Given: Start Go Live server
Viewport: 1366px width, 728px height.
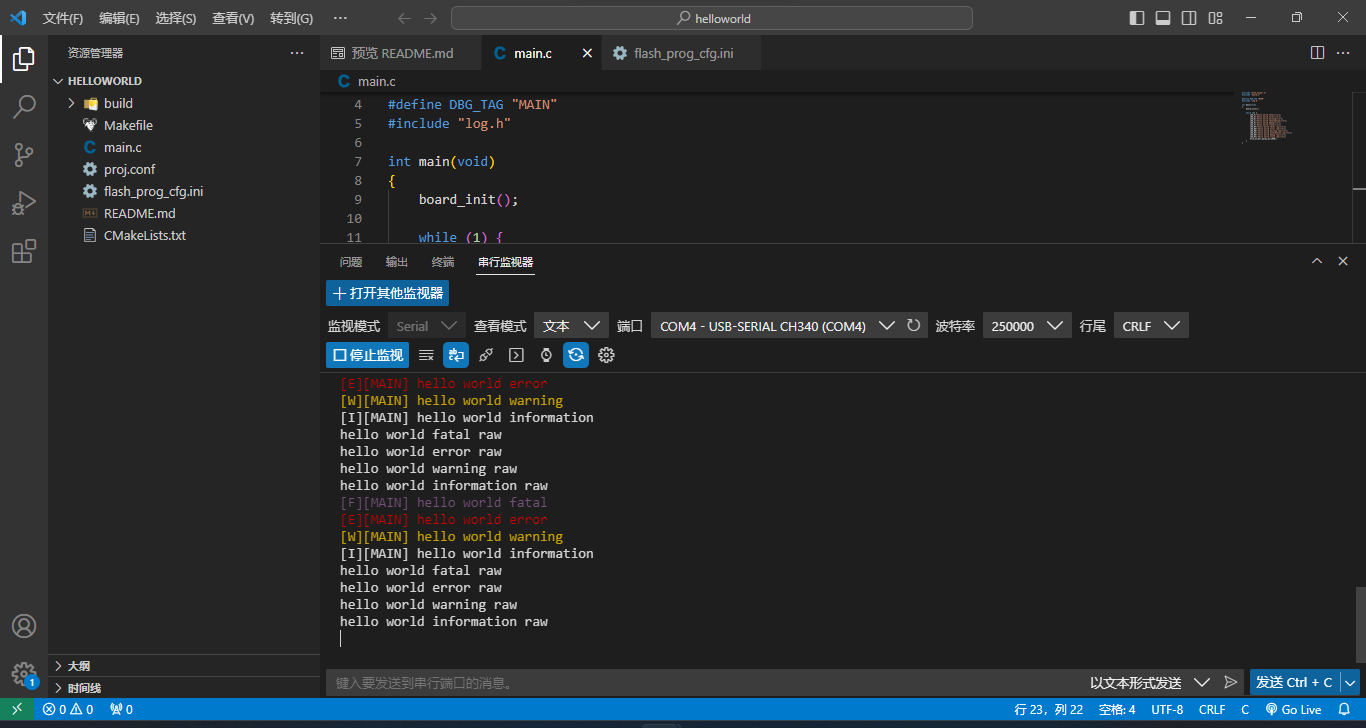Looking at the screenshot, I should 1293,709.
